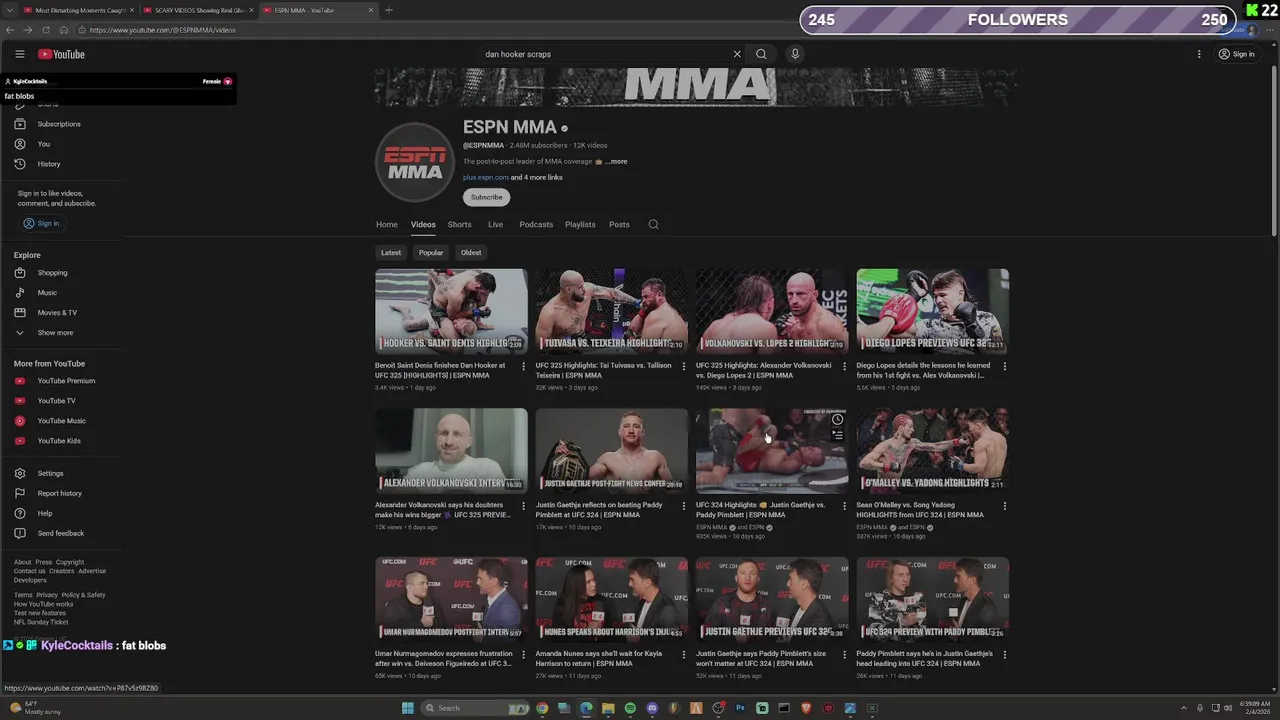Open Movies & TV under Explore

click(x=57, y=313)
